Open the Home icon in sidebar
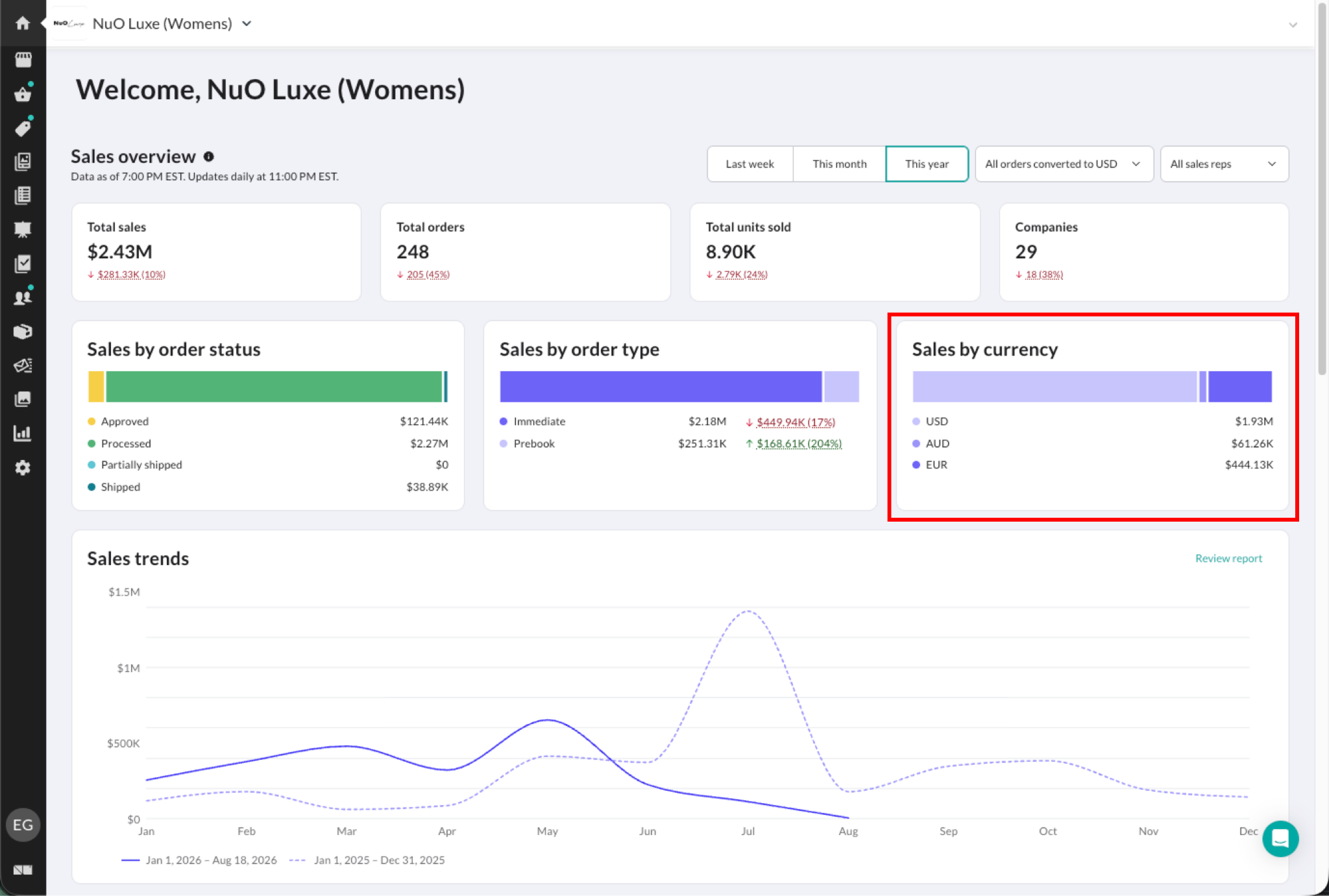This screenshot has height=896, width=1329. (x=23, y=23)
